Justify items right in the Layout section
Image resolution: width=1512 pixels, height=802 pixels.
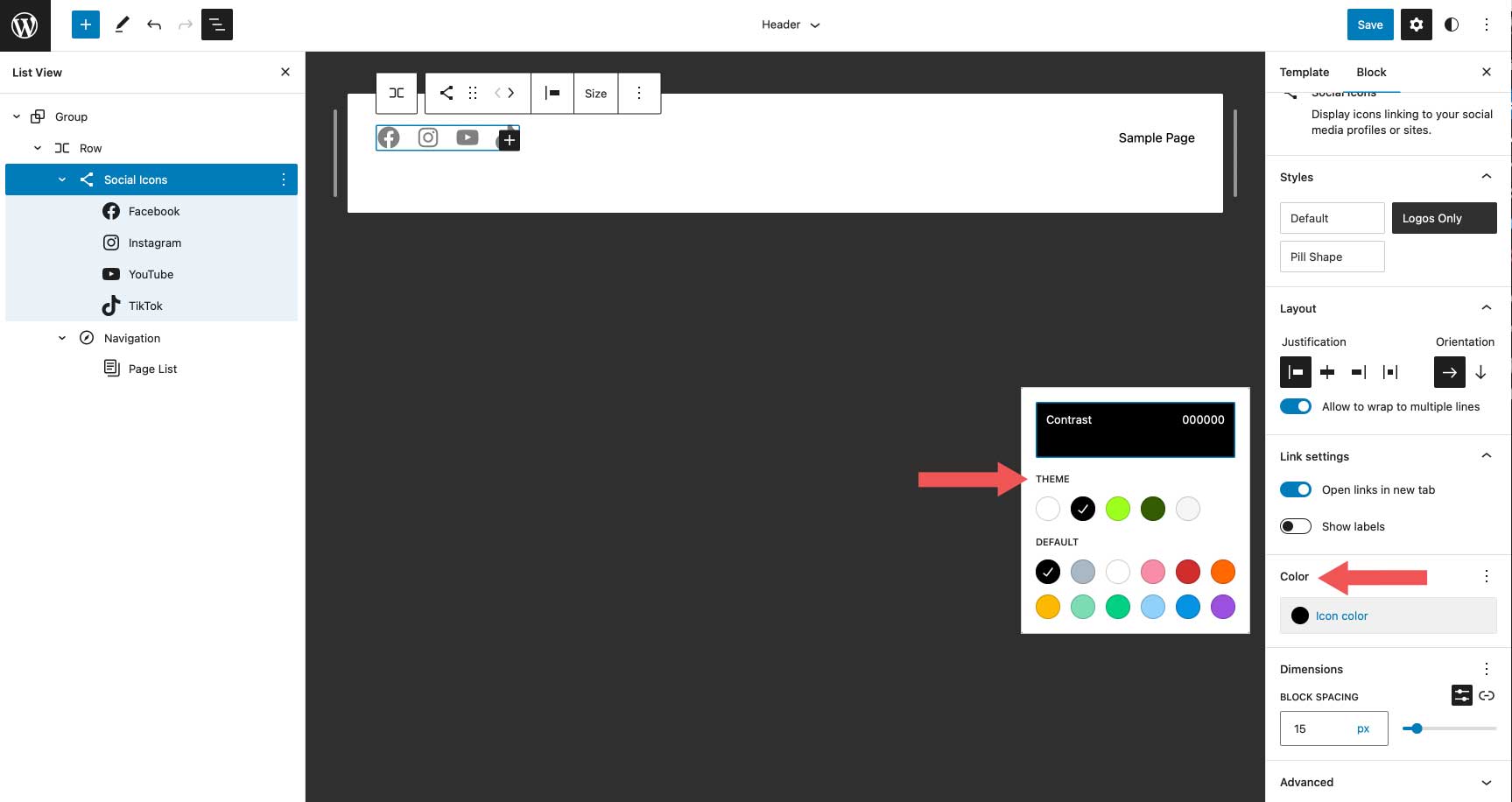click(1358, 372)
